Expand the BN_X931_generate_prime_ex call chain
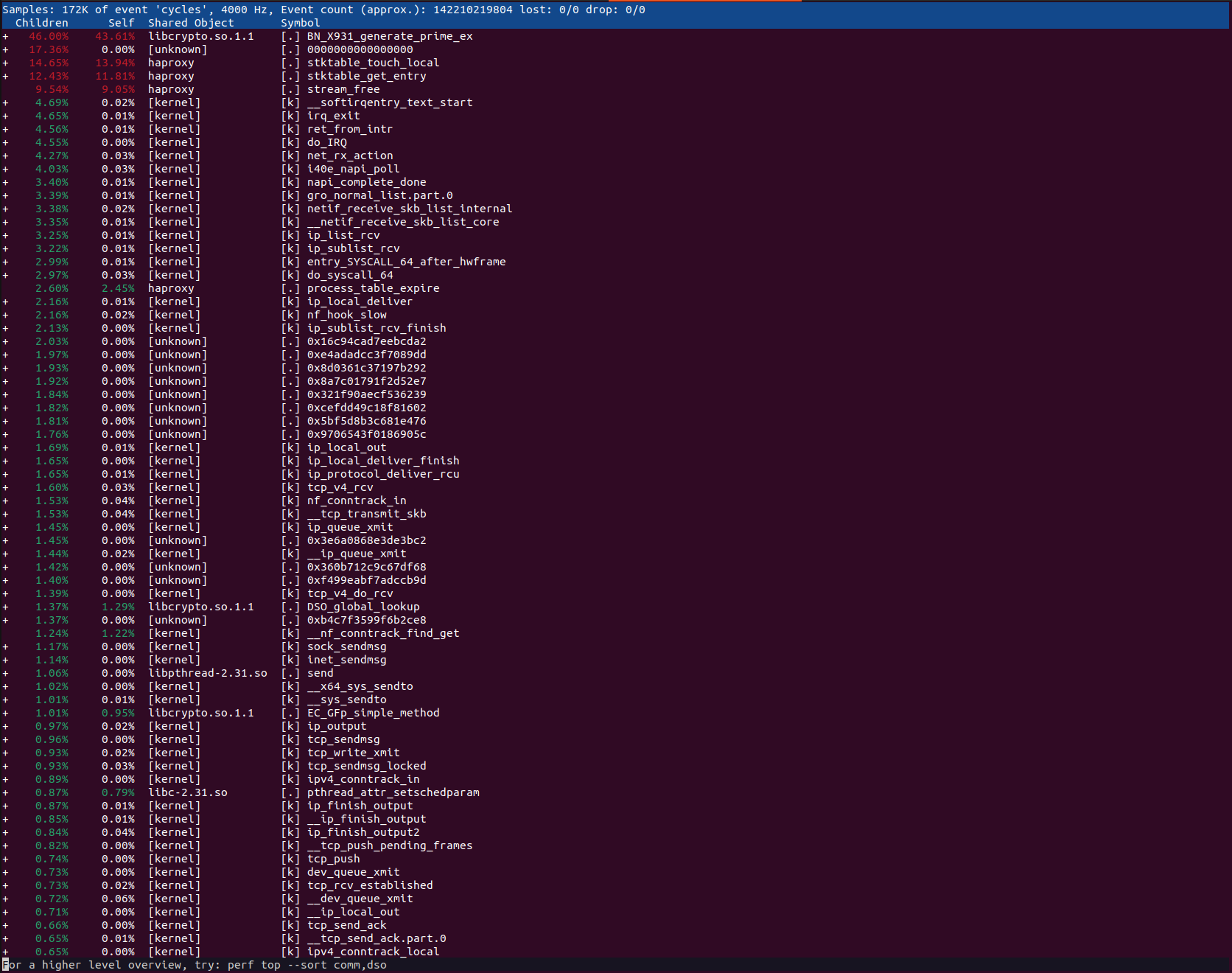 5,36
